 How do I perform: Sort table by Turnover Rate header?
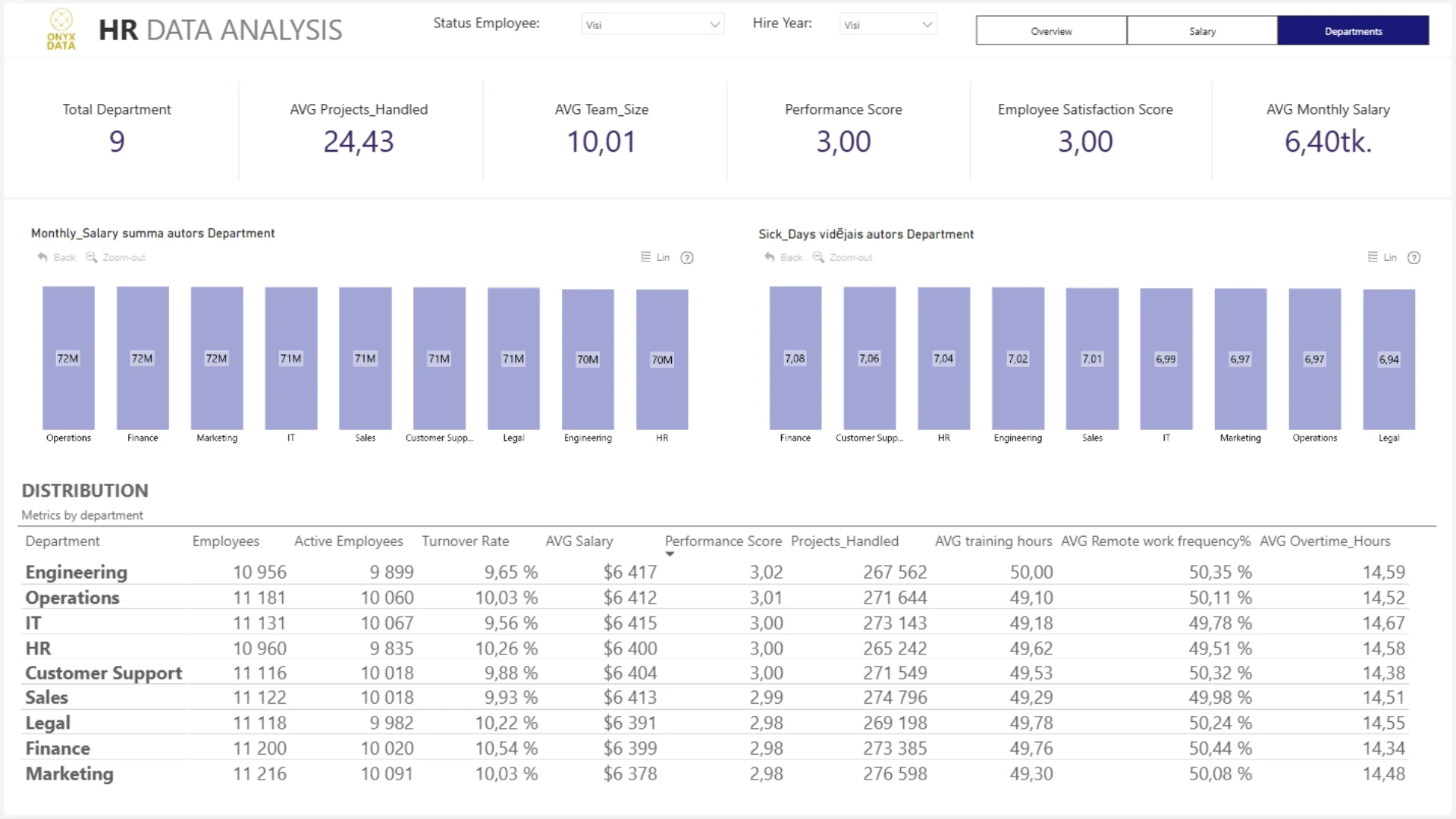click(465, 541)
